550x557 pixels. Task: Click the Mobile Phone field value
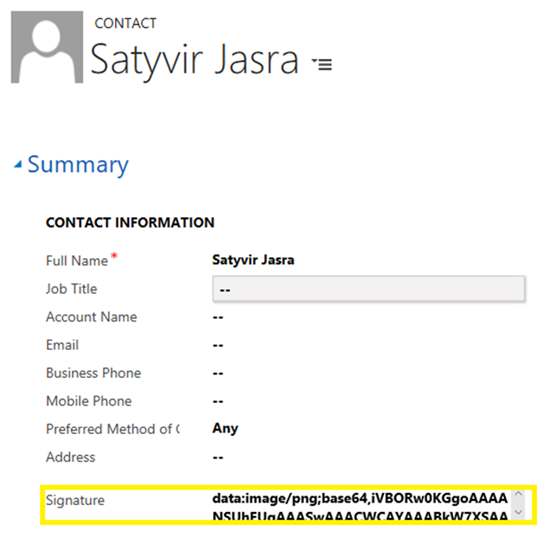coord(218,401)
